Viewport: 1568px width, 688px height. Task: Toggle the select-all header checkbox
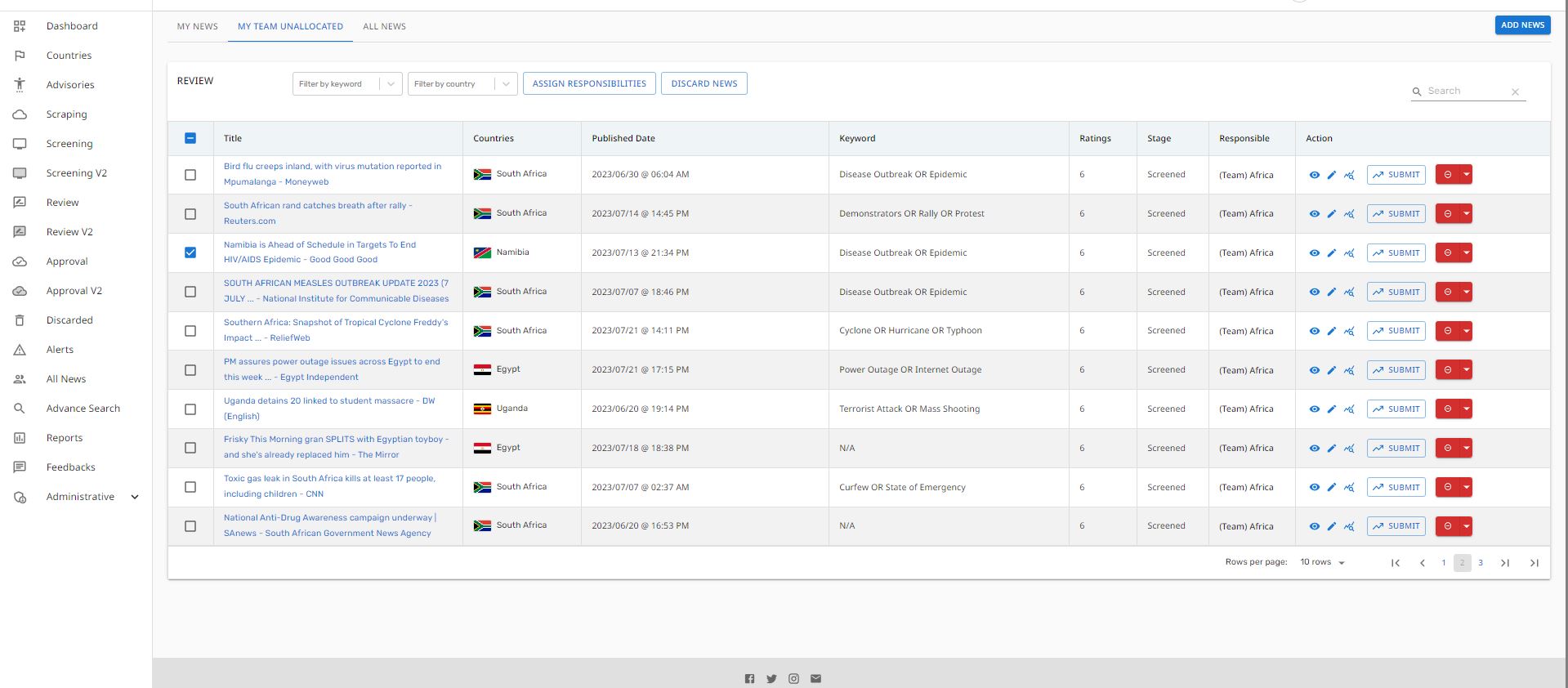190,138
